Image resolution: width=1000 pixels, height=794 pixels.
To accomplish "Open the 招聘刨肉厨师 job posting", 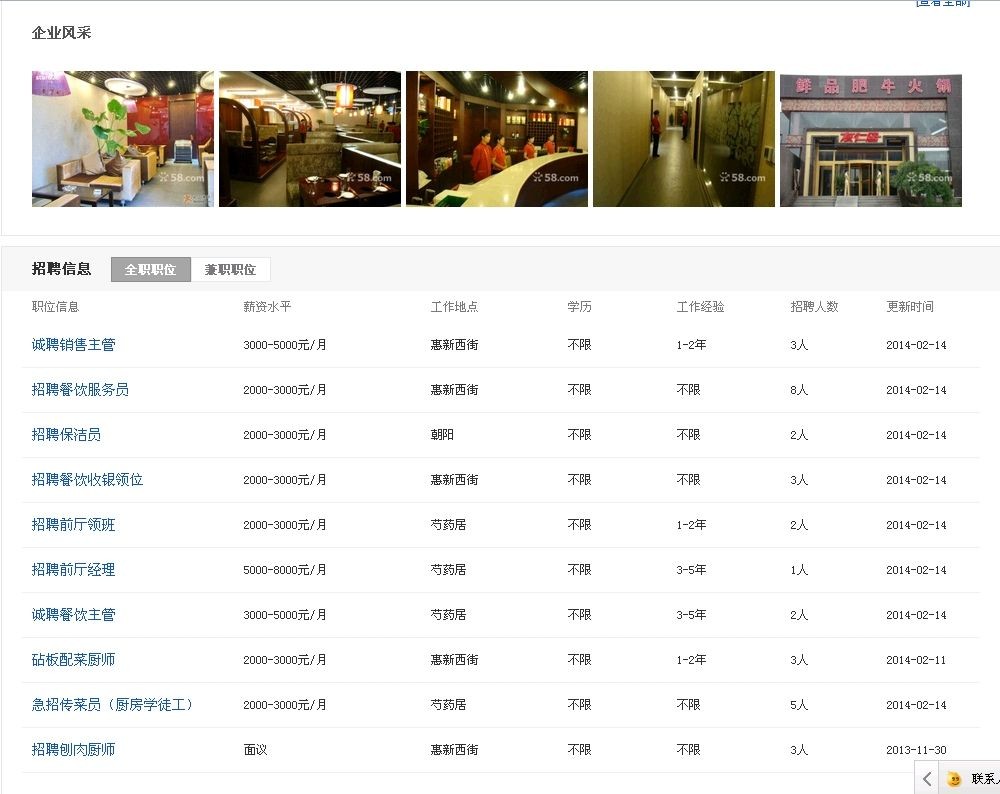I will (x=73, y=750).
